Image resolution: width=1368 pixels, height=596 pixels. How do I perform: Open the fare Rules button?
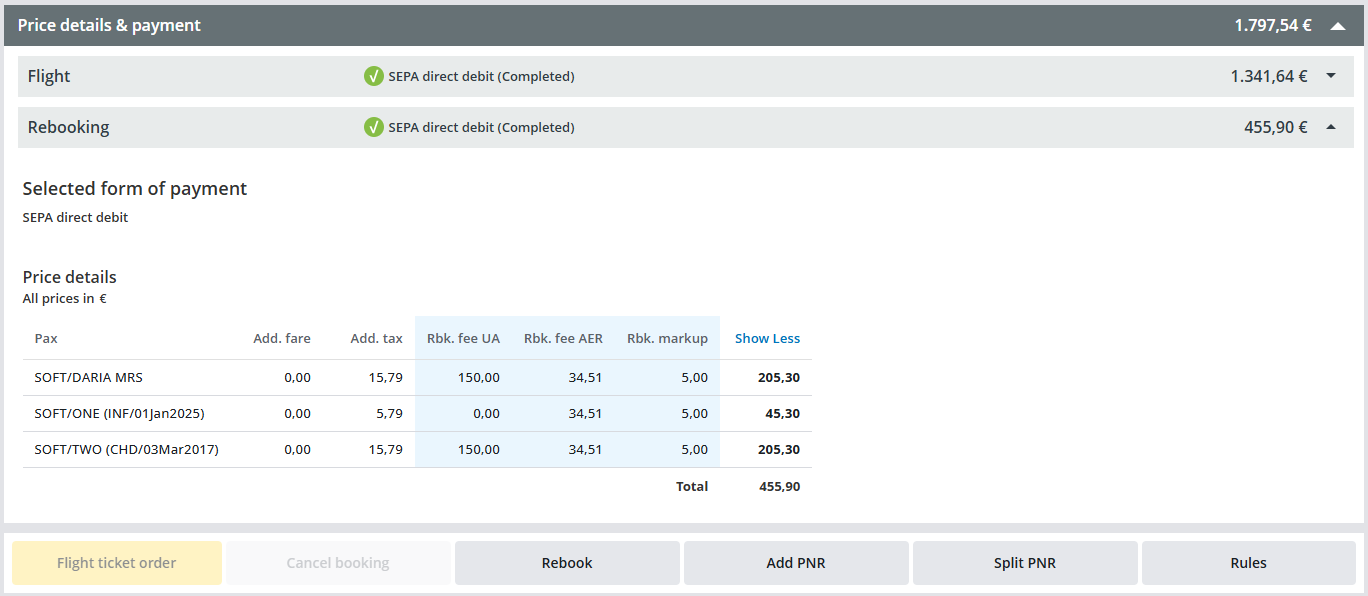1248,563
